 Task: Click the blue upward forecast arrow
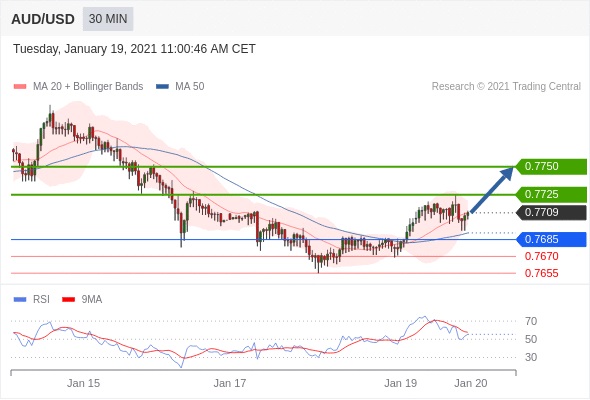point(492,190)
